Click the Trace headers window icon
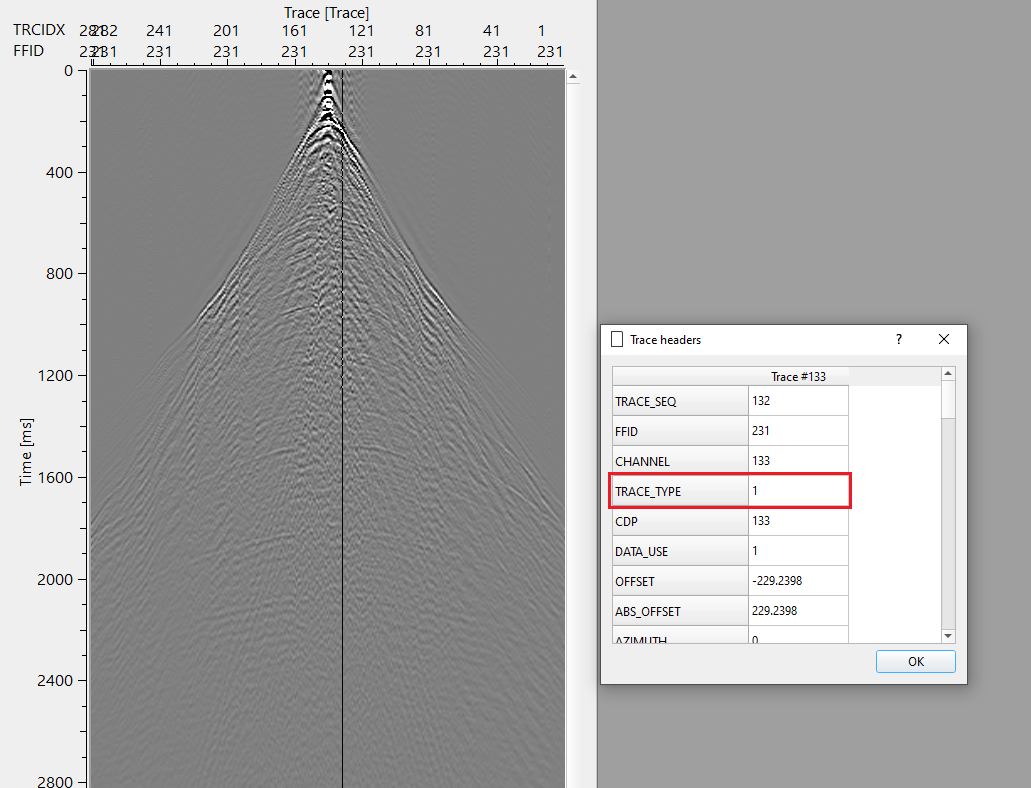This screenshot has height=788, width=1031. pos(617,340)
